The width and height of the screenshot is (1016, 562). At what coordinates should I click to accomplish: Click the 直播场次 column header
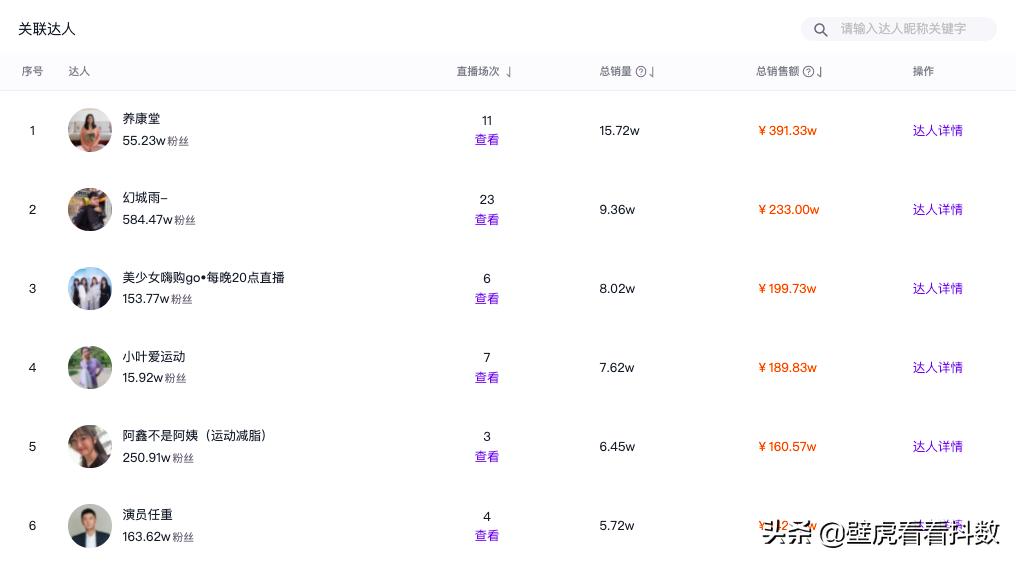coord(478,71)
